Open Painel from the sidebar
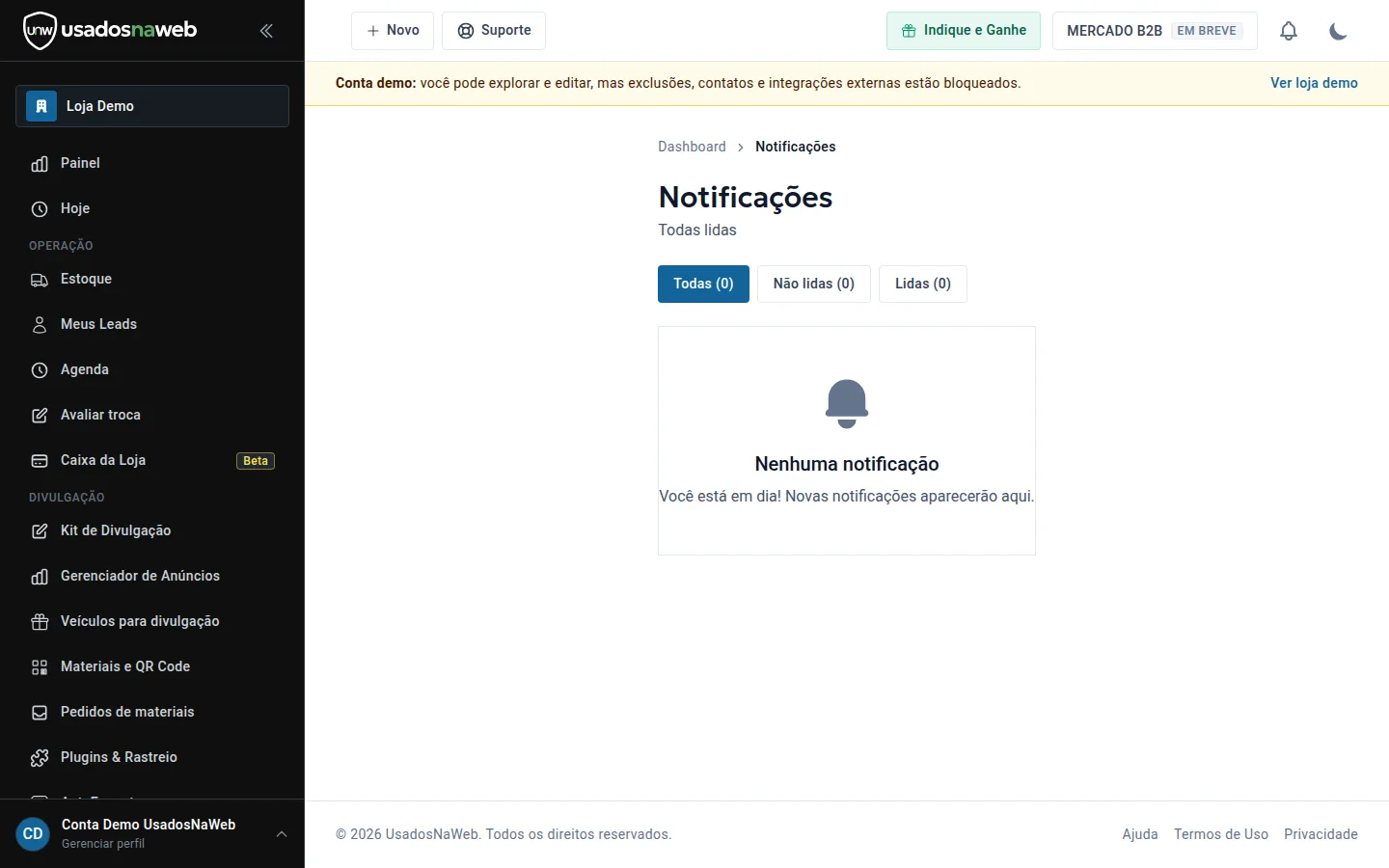This screenshot has height=868, width=1389. (152, 163)
